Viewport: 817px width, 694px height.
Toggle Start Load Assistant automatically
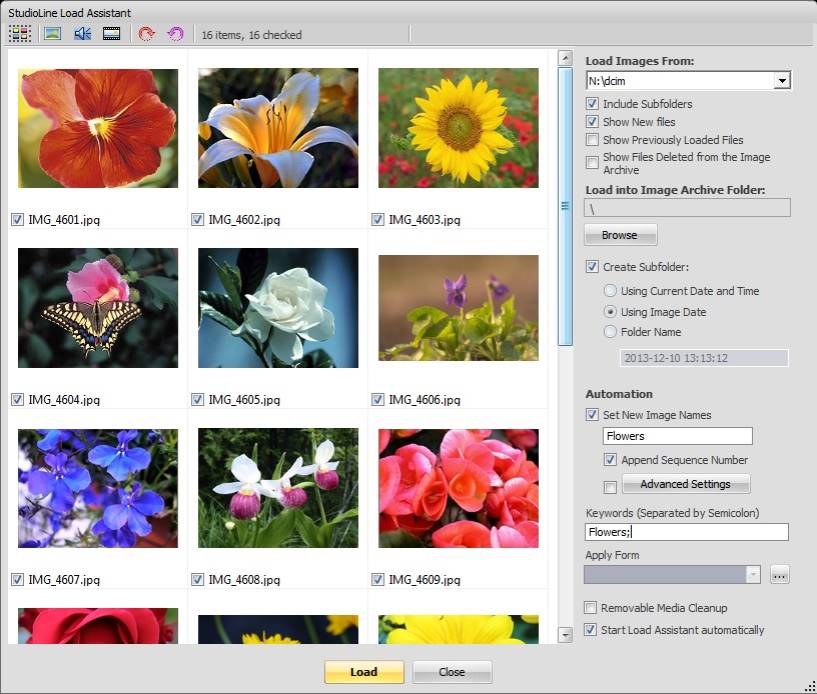(590, 629)
